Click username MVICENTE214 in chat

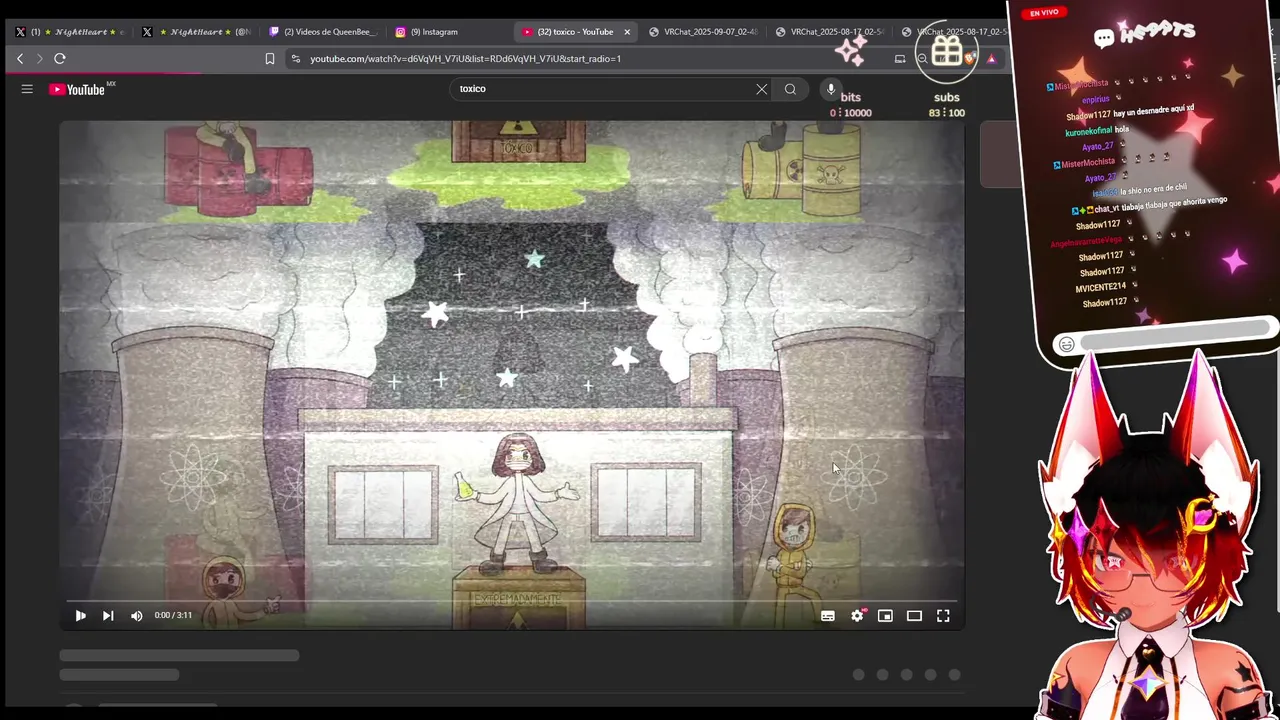pyautogui.click(x=1100, y=288)
